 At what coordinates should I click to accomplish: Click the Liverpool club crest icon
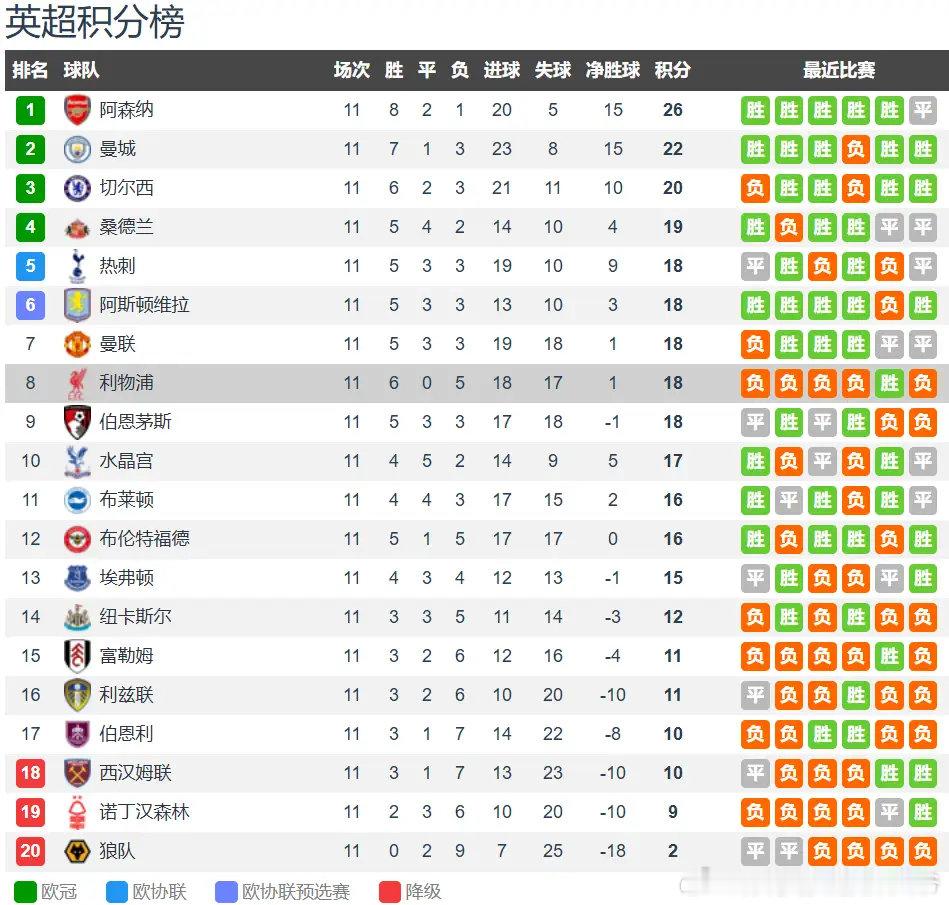[x=77, y=383]
